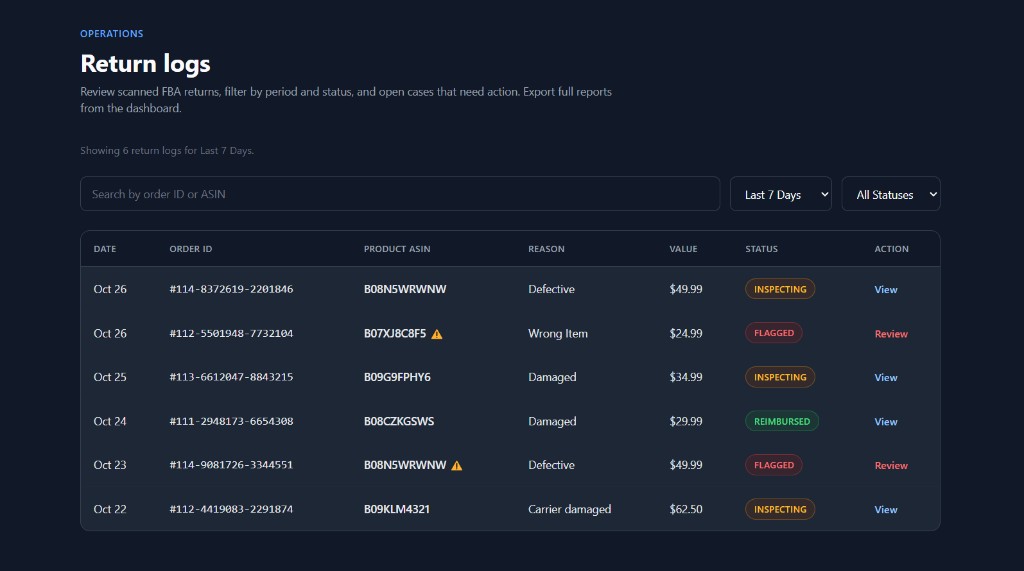The image size is (1024, 571).
Task: Select order ID #114-9081726-3344551
Action: (231, 465)
